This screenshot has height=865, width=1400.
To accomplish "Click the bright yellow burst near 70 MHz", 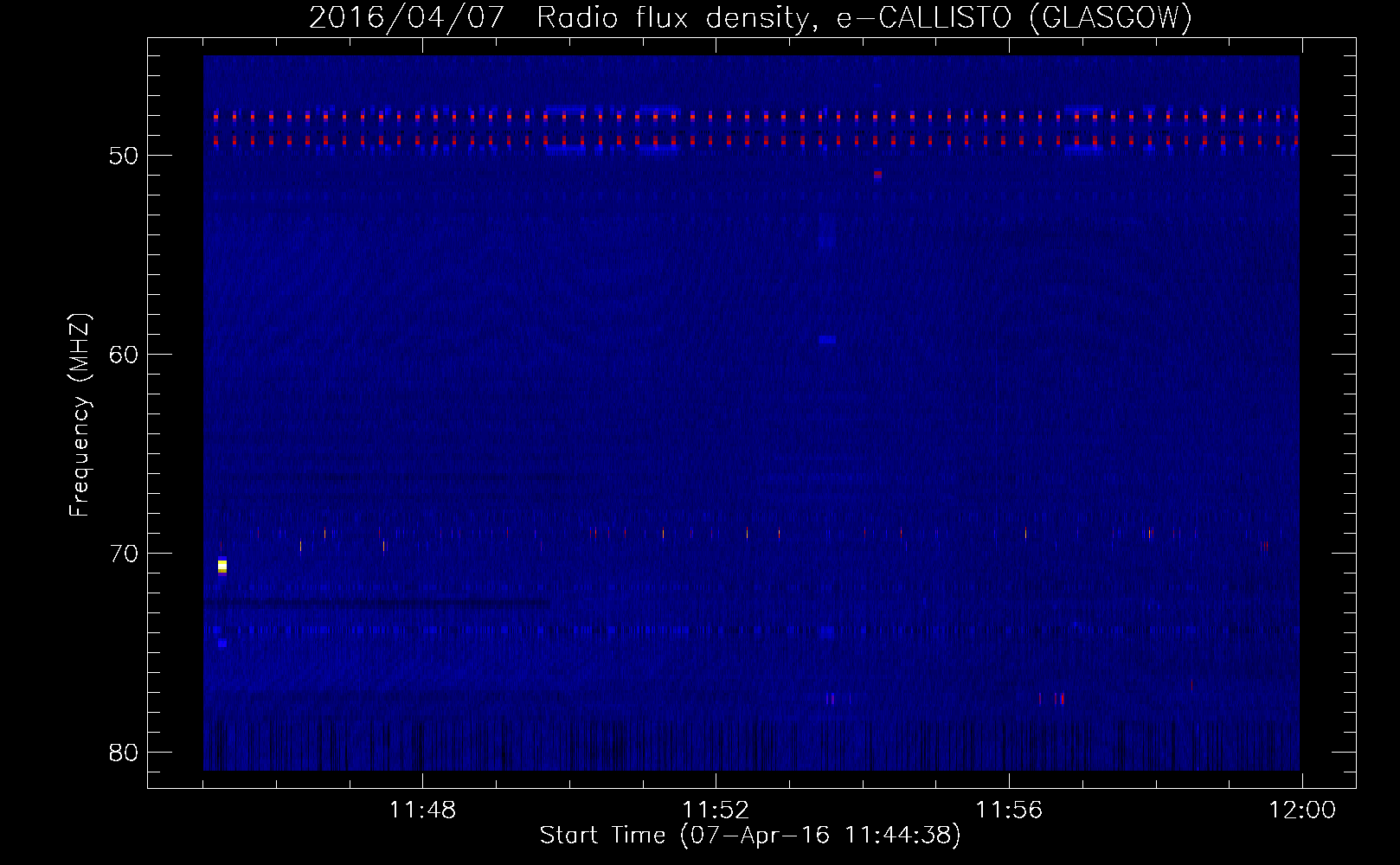I will [222, 567].
